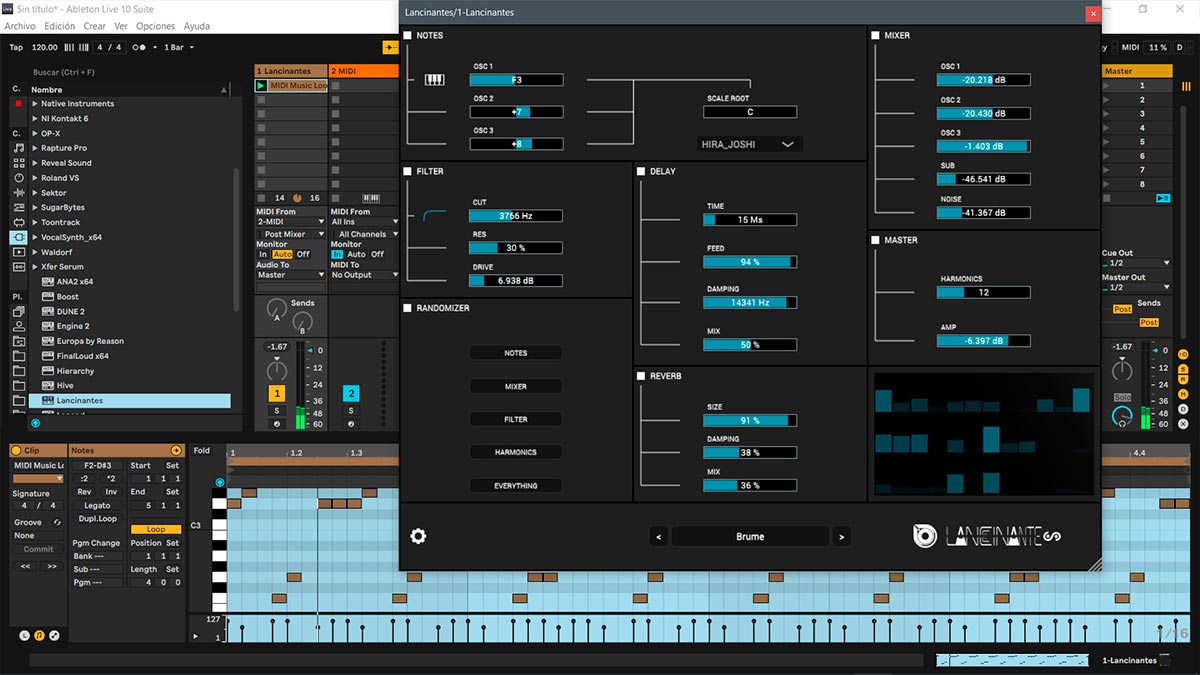Click the Dupl.Loop button

(97, 519)
